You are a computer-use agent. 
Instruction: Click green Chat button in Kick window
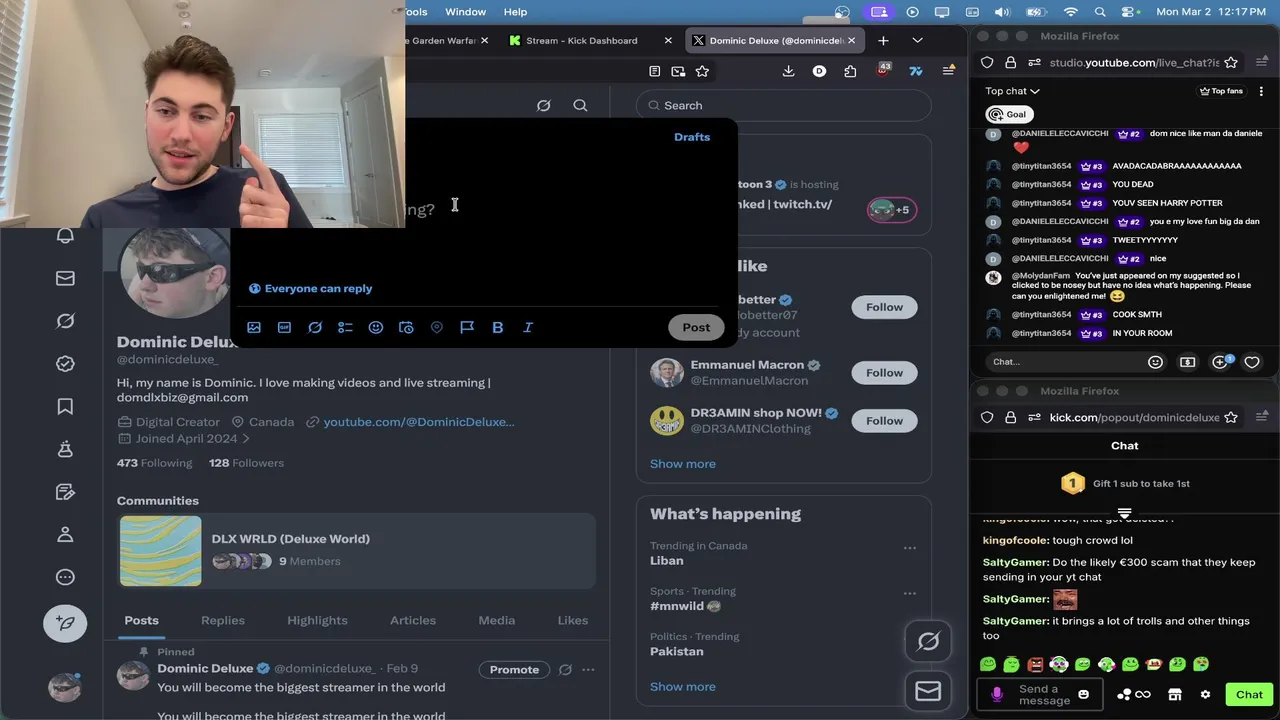coord(1249,694)
